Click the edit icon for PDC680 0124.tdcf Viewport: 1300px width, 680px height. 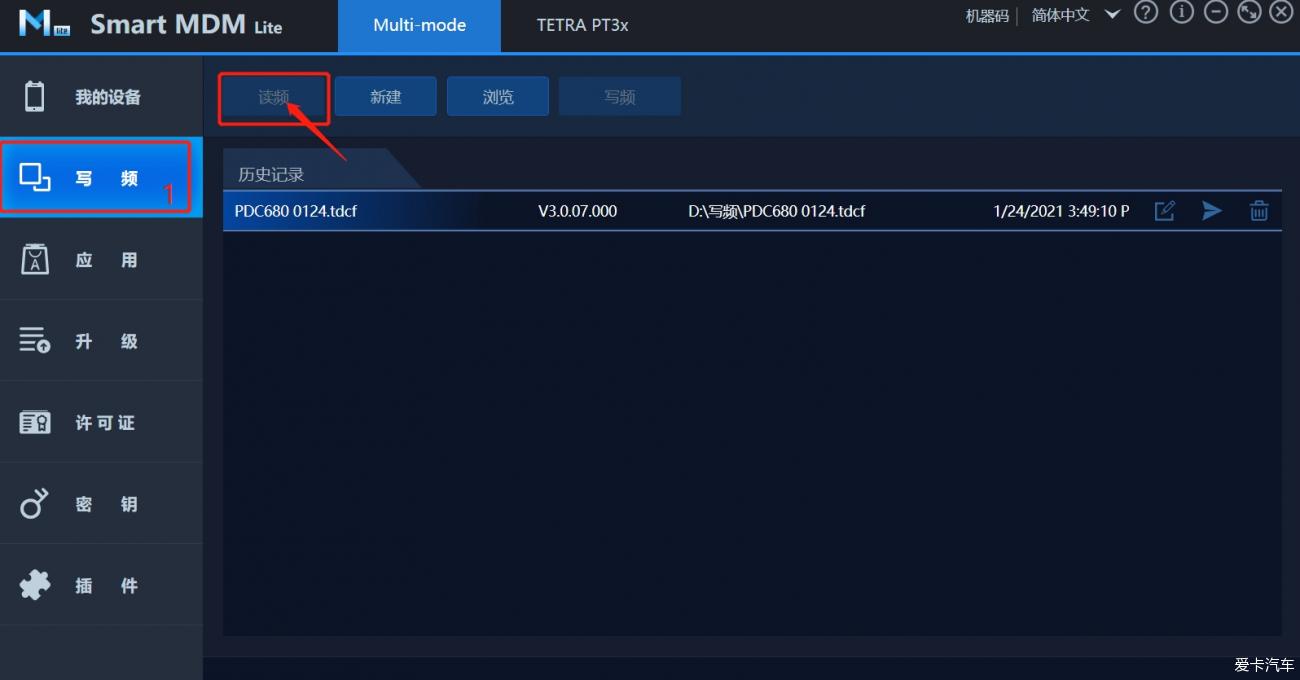(1164, 211)
